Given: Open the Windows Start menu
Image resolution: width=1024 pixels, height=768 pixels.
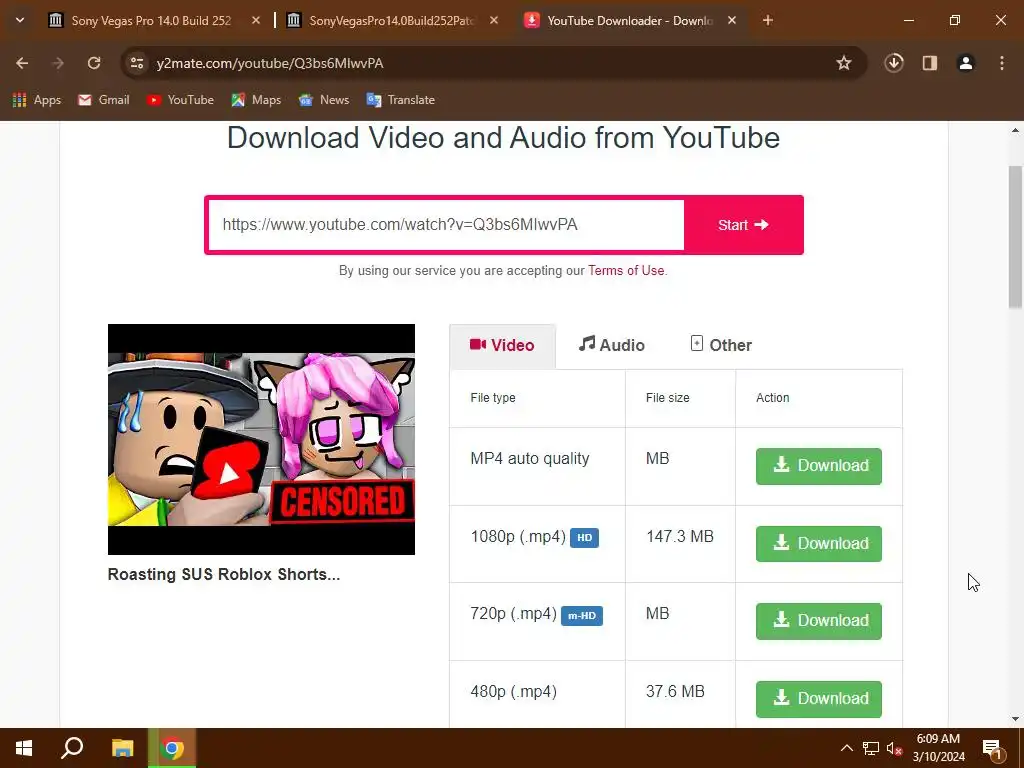Looking at the screenshot, I should 24,748.
